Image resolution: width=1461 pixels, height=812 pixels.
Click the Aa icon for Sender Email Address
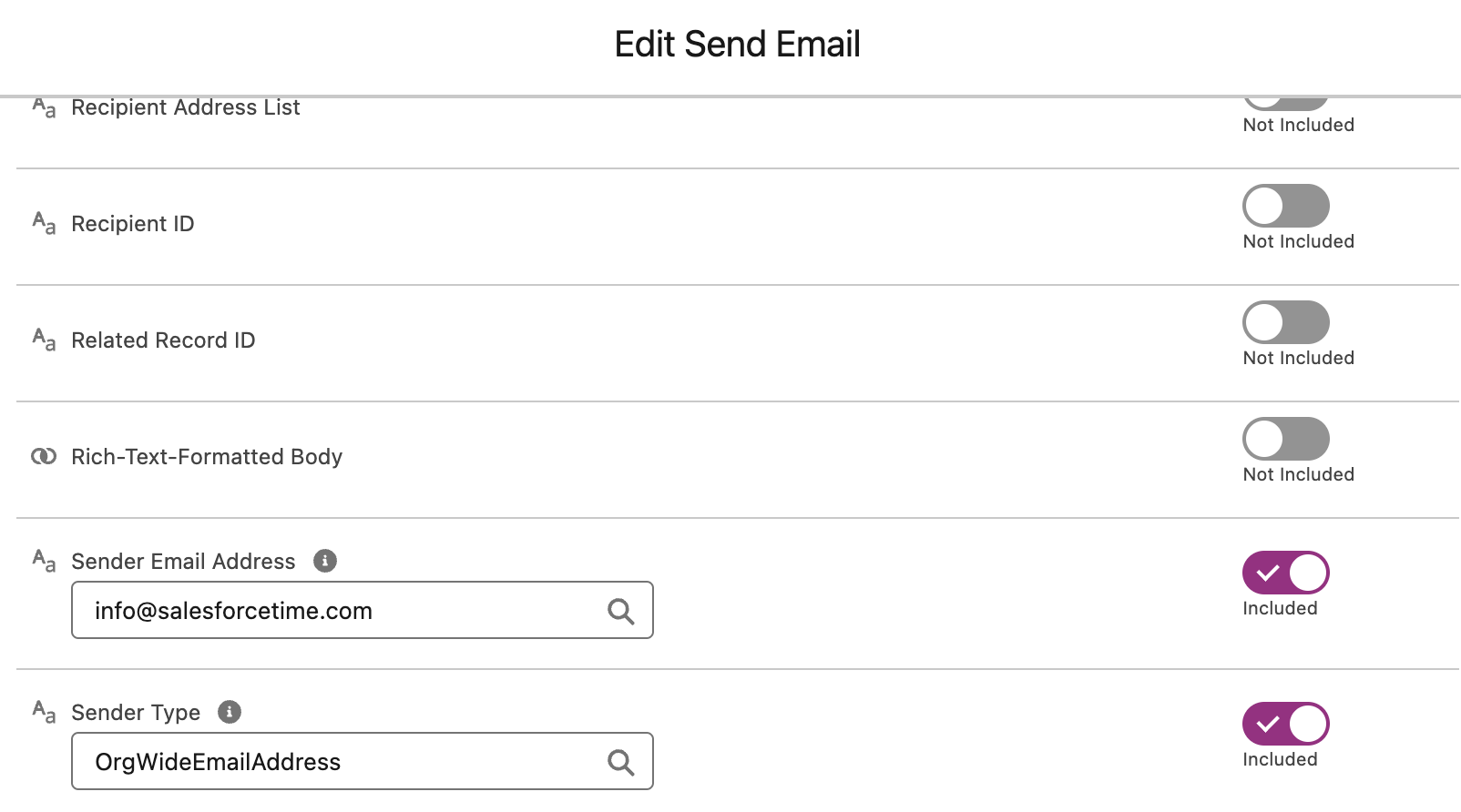tap(43, 562)
